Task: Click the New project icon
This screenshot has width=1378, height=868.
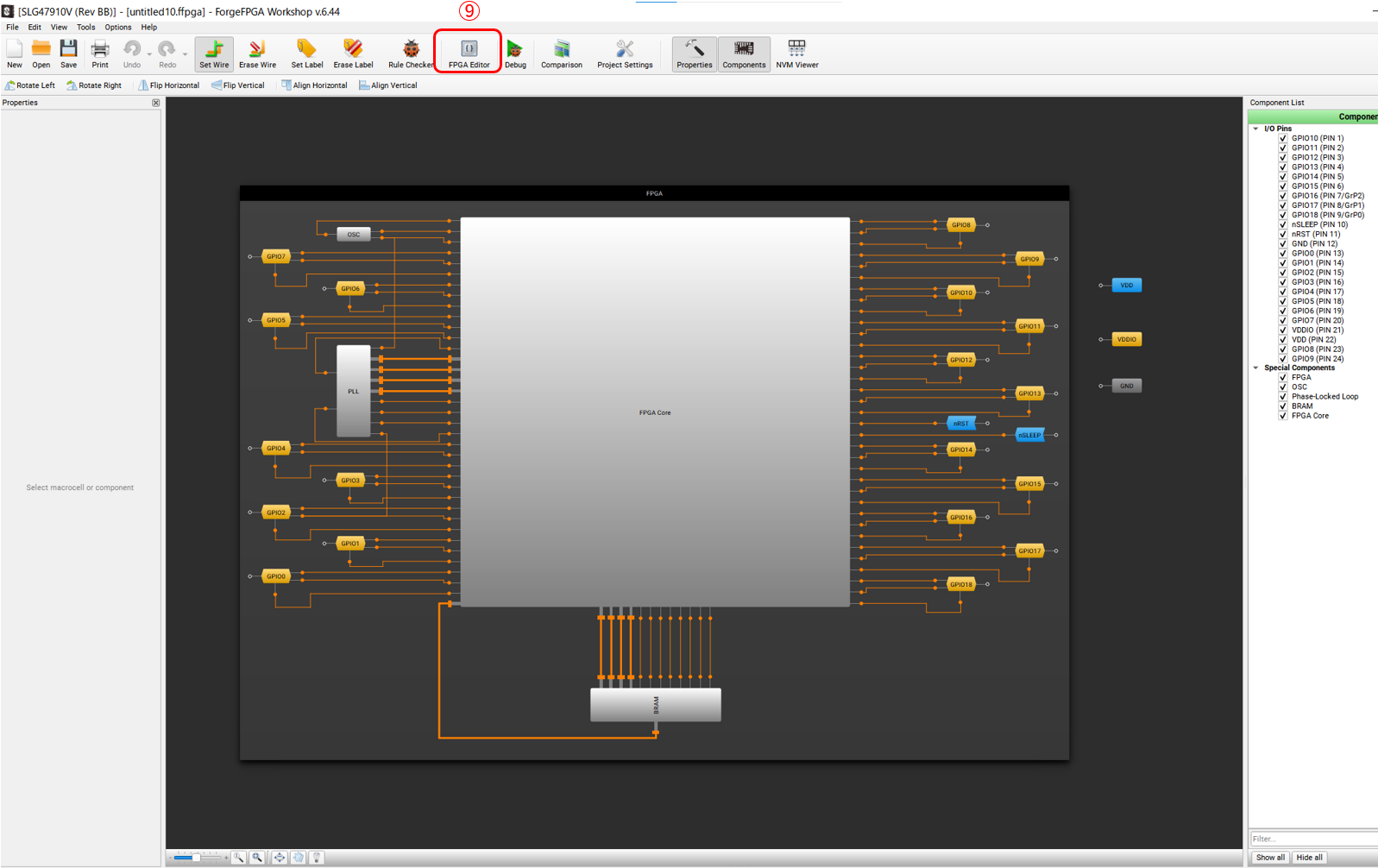Action: click(15, 53)
